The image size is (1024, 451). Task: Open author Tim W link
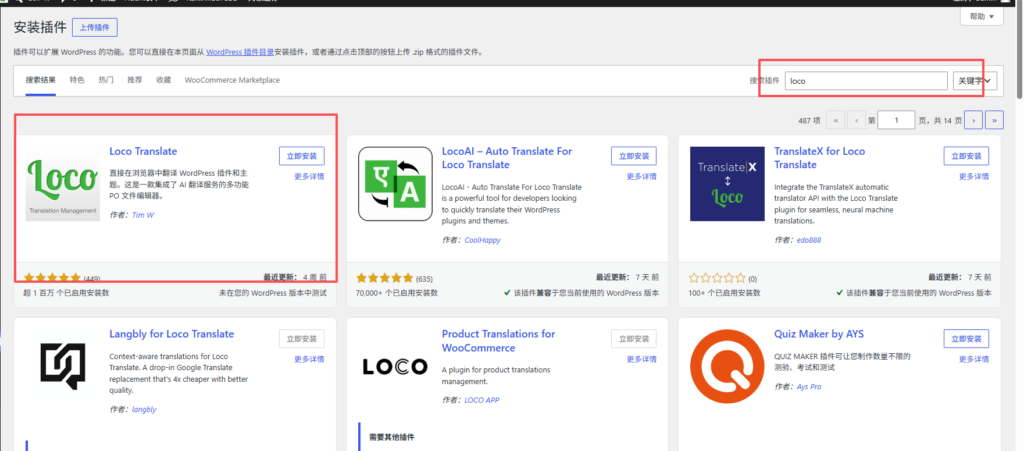143,215
